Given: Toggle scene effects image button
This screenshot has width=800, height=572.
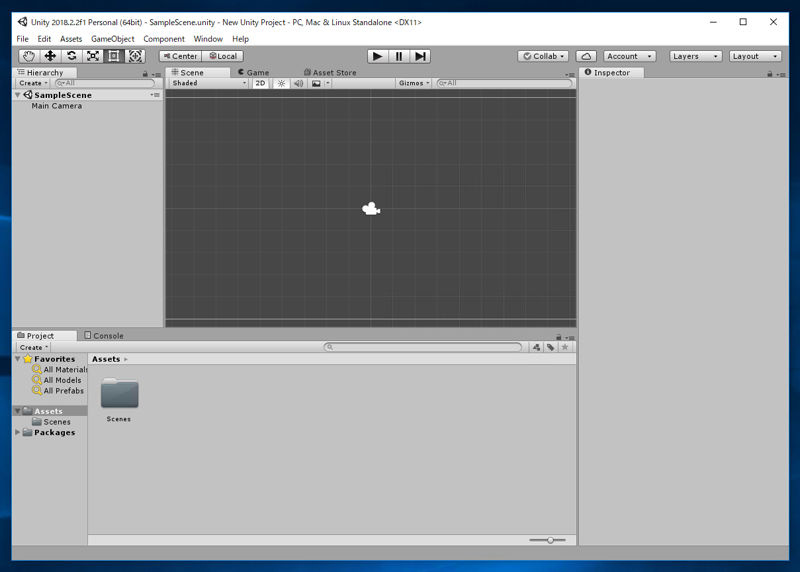Looking at the screenshot, I should pyautogui.click(x=316, y=83).
